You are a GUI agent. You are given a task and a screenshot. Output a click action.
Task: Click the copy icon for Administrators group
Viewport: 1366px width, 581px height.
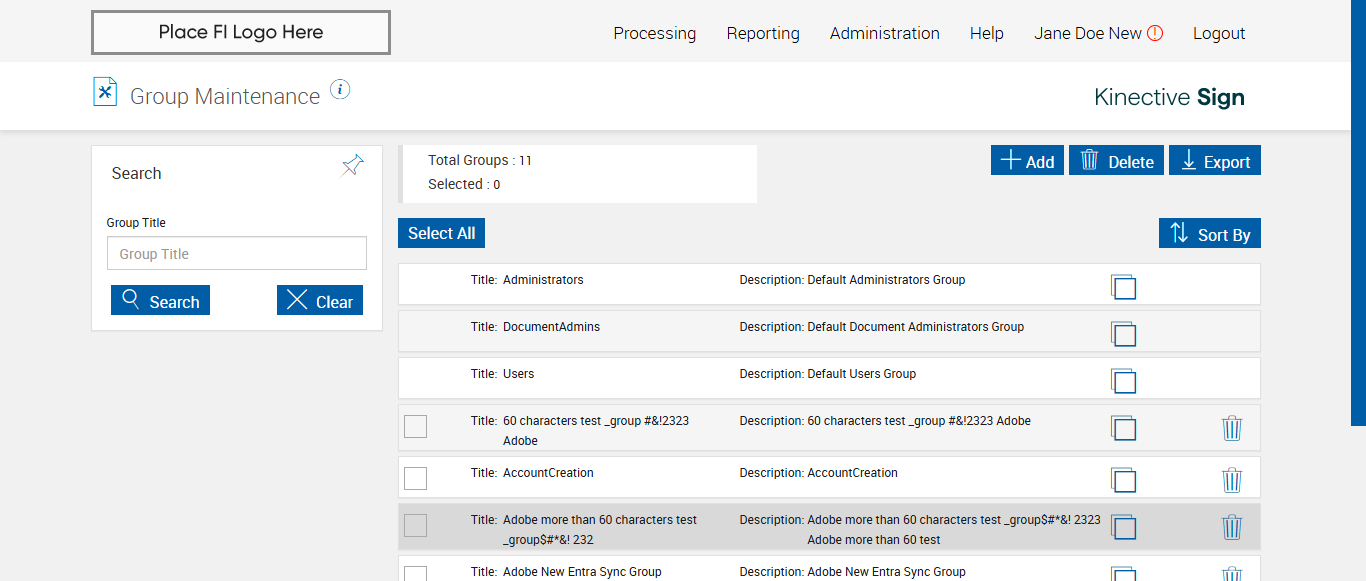coord(1124,287)
